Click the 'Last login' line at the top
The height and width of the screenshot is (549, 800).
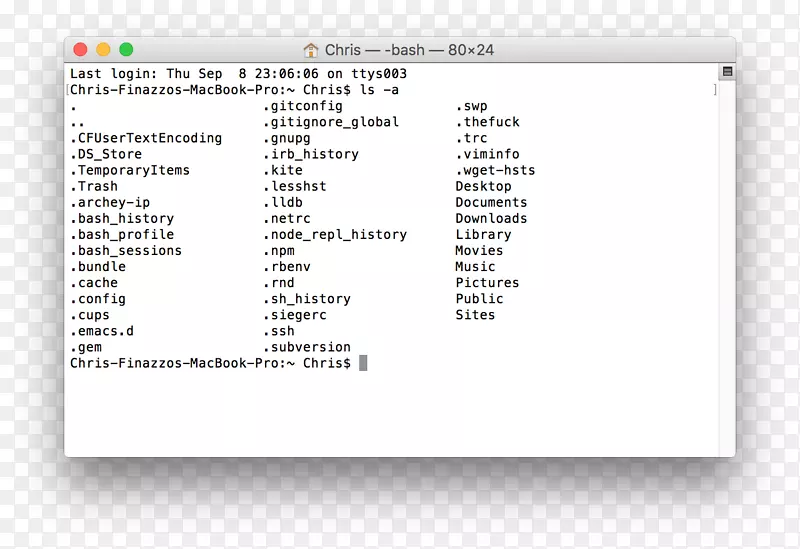(x=238, y=74)
